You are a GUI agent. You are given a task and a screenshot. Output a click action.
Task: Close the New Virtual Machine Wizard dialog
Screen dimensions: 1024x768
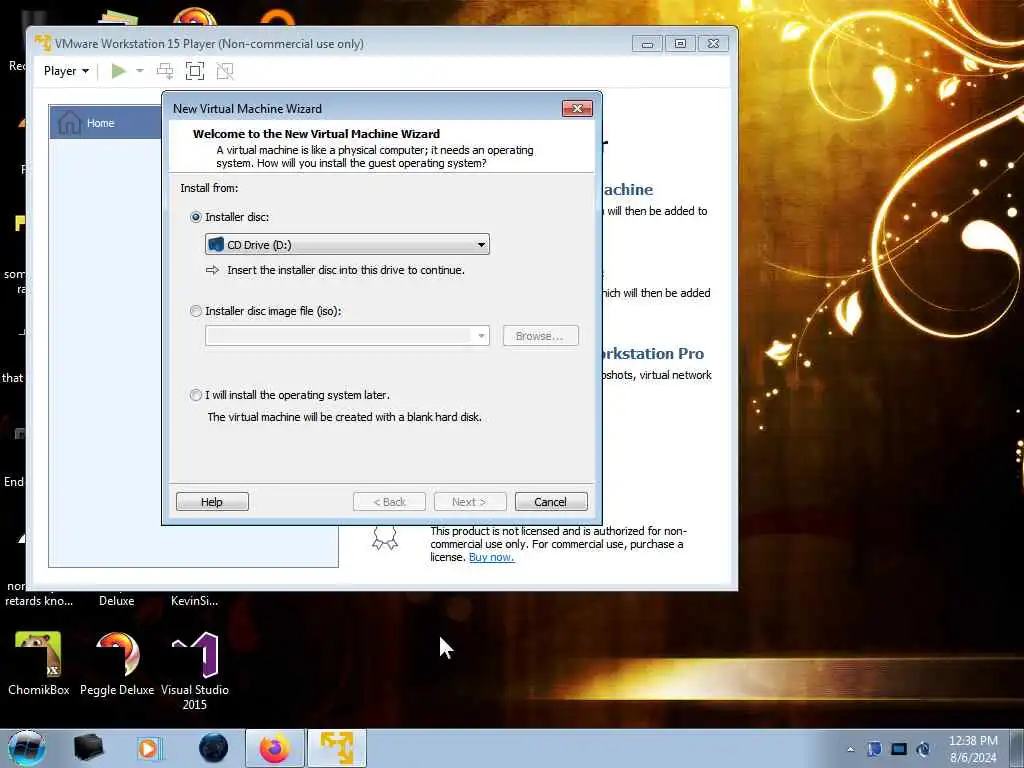point(577,108)
